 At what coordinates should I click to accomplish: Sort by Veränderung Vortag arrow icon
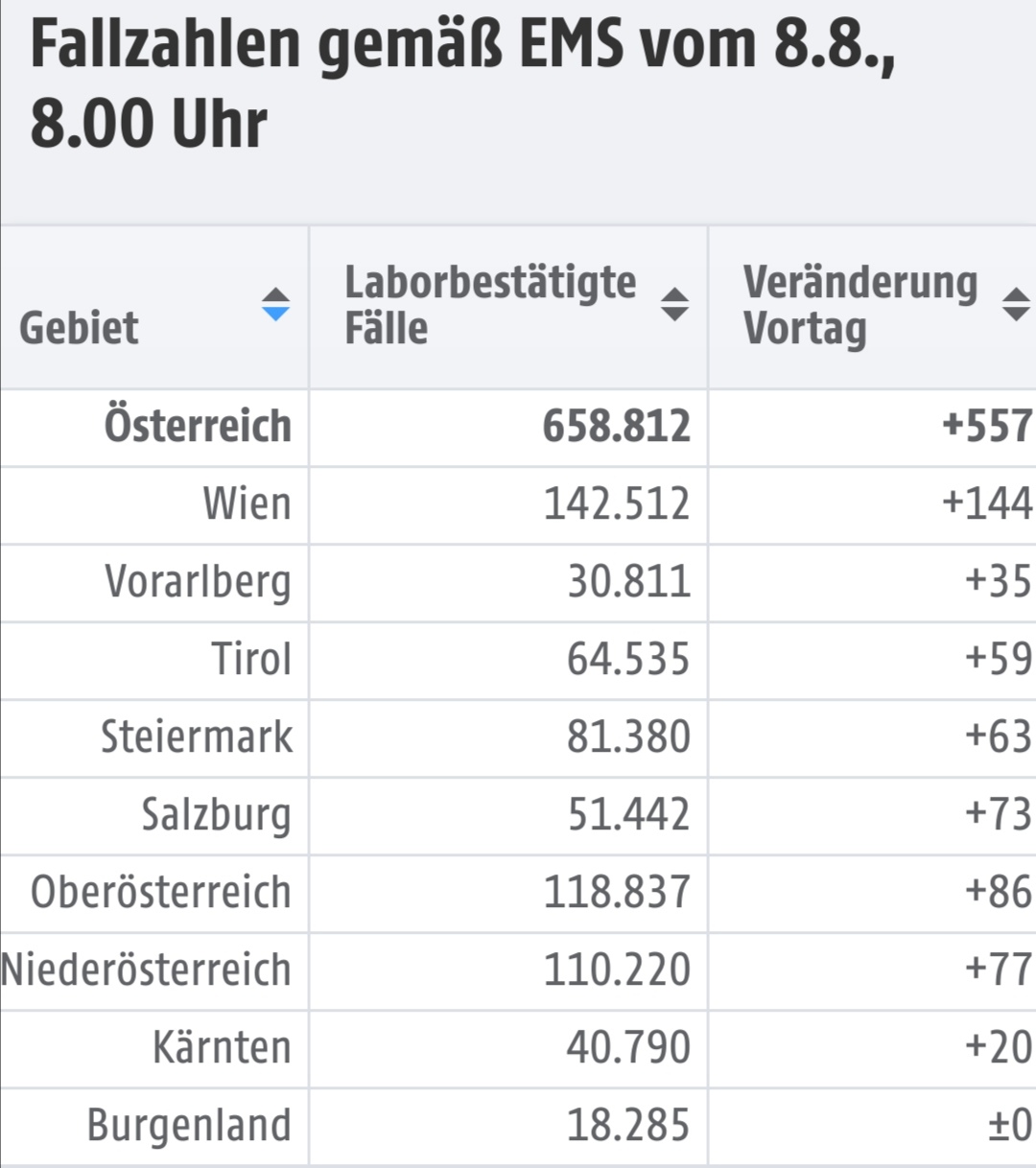click(1017, 305)
